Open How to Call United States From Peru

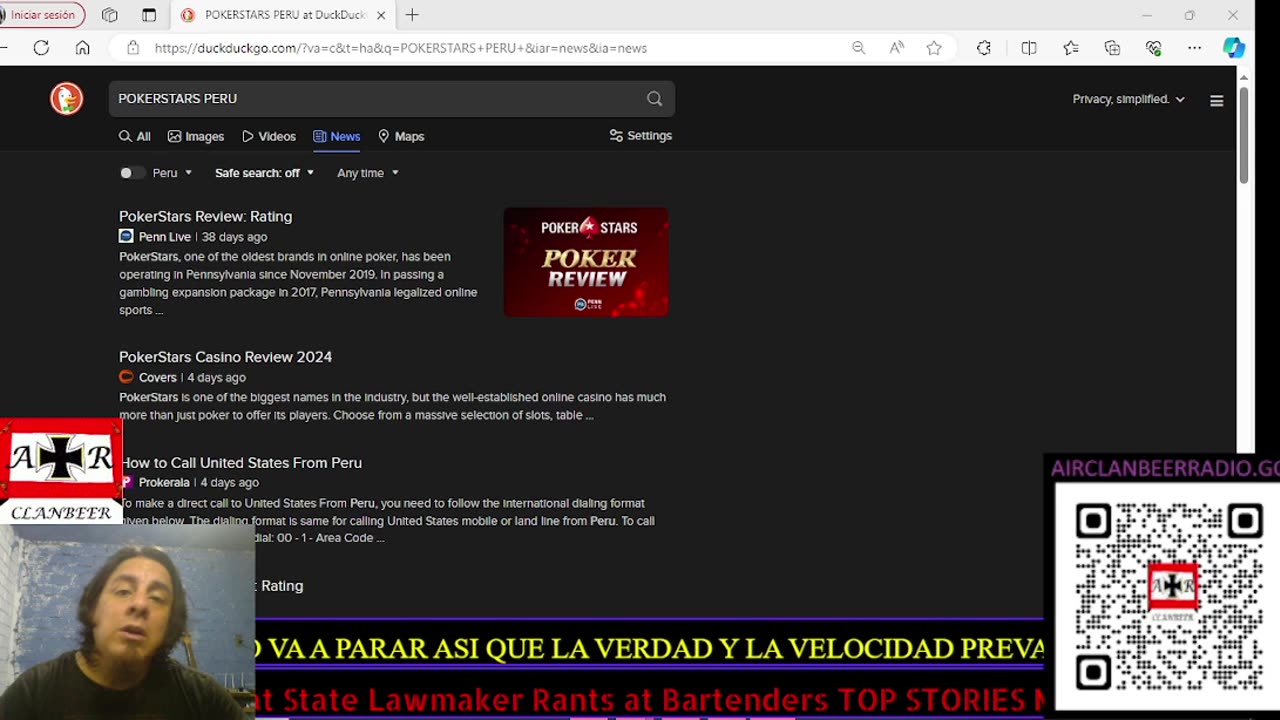[x=241, y=463]
